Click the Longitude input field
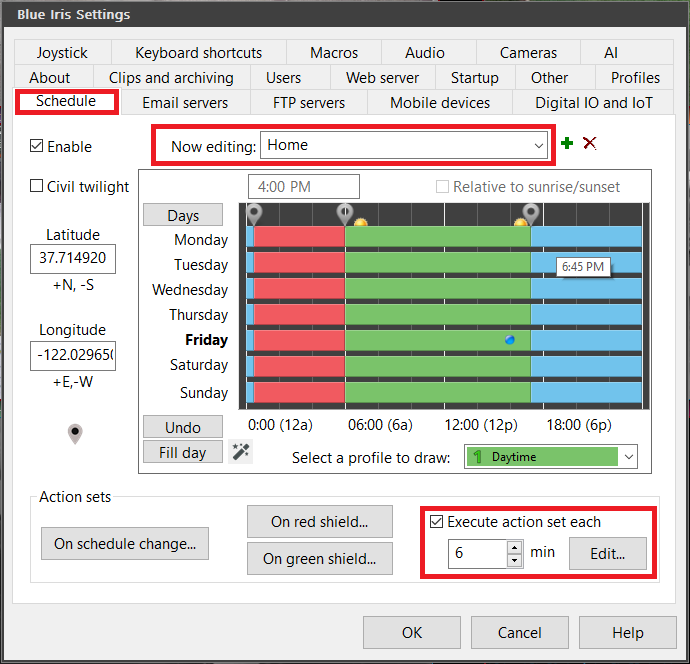Viewport: 690px width, 664px height. point(73,356)
